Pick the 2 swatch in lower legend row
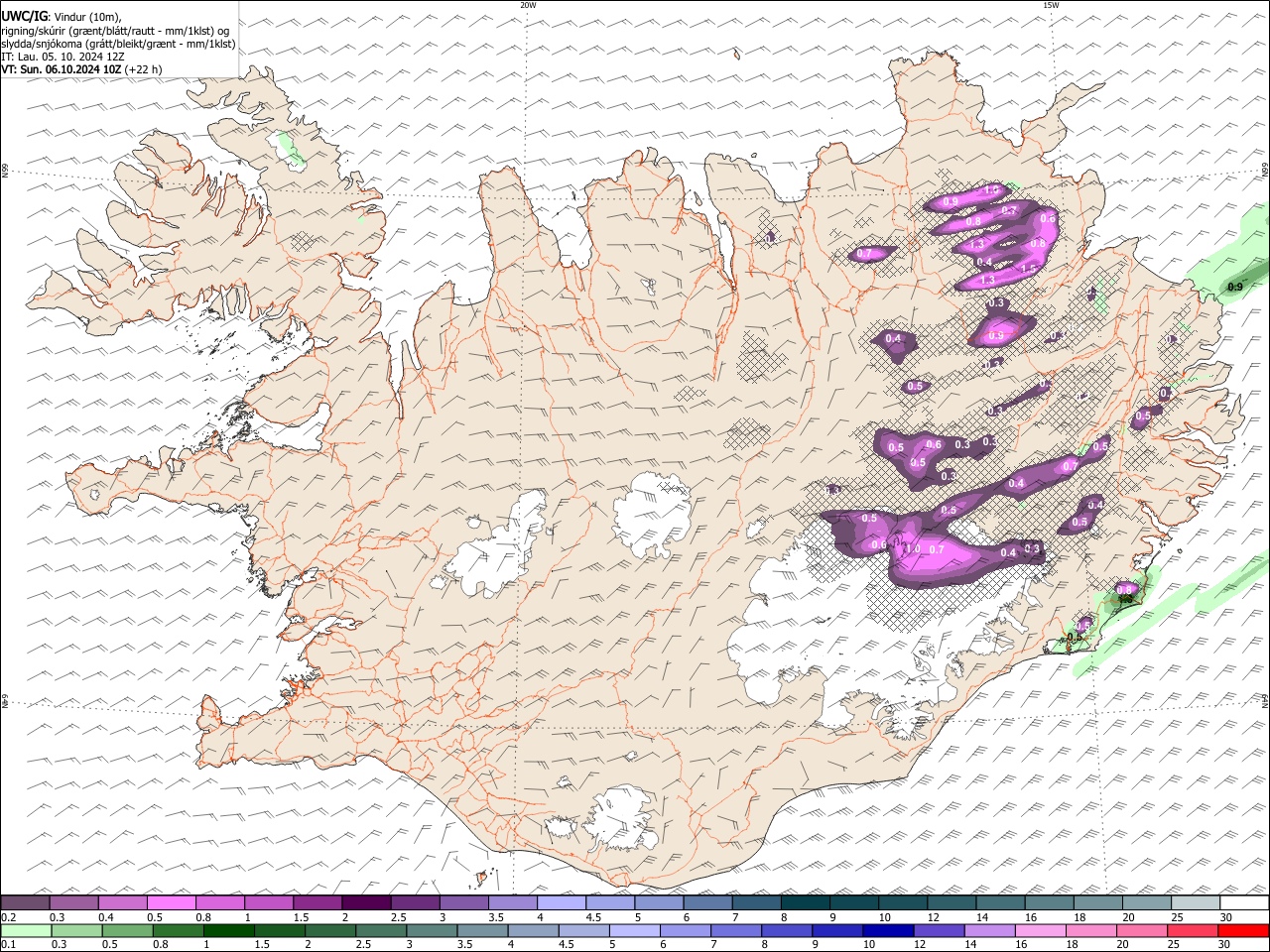 tap(329, 930)
